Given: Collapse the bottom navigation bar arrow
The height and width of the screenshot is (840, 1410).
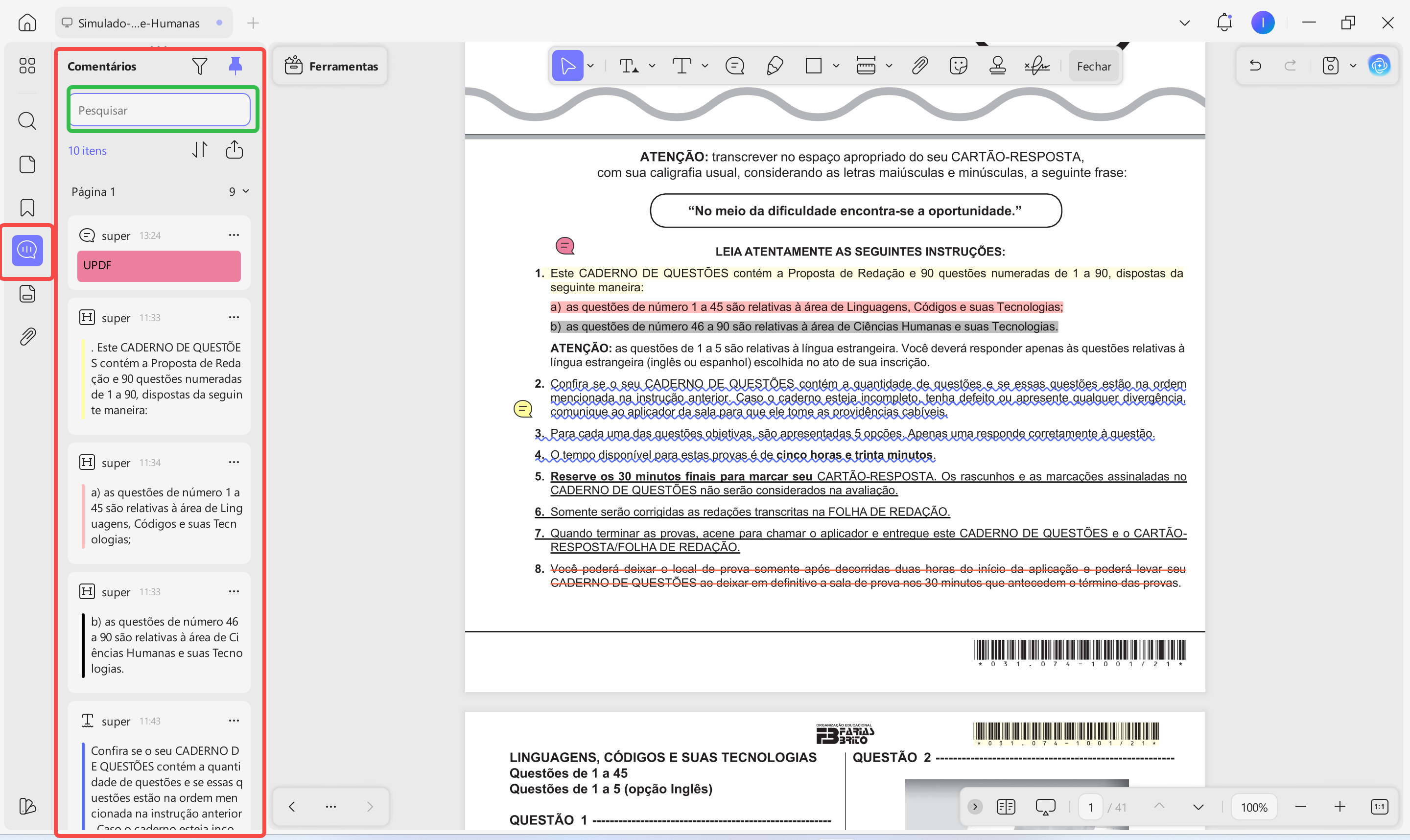Looking at the screenshot, I should pos(975,807).
